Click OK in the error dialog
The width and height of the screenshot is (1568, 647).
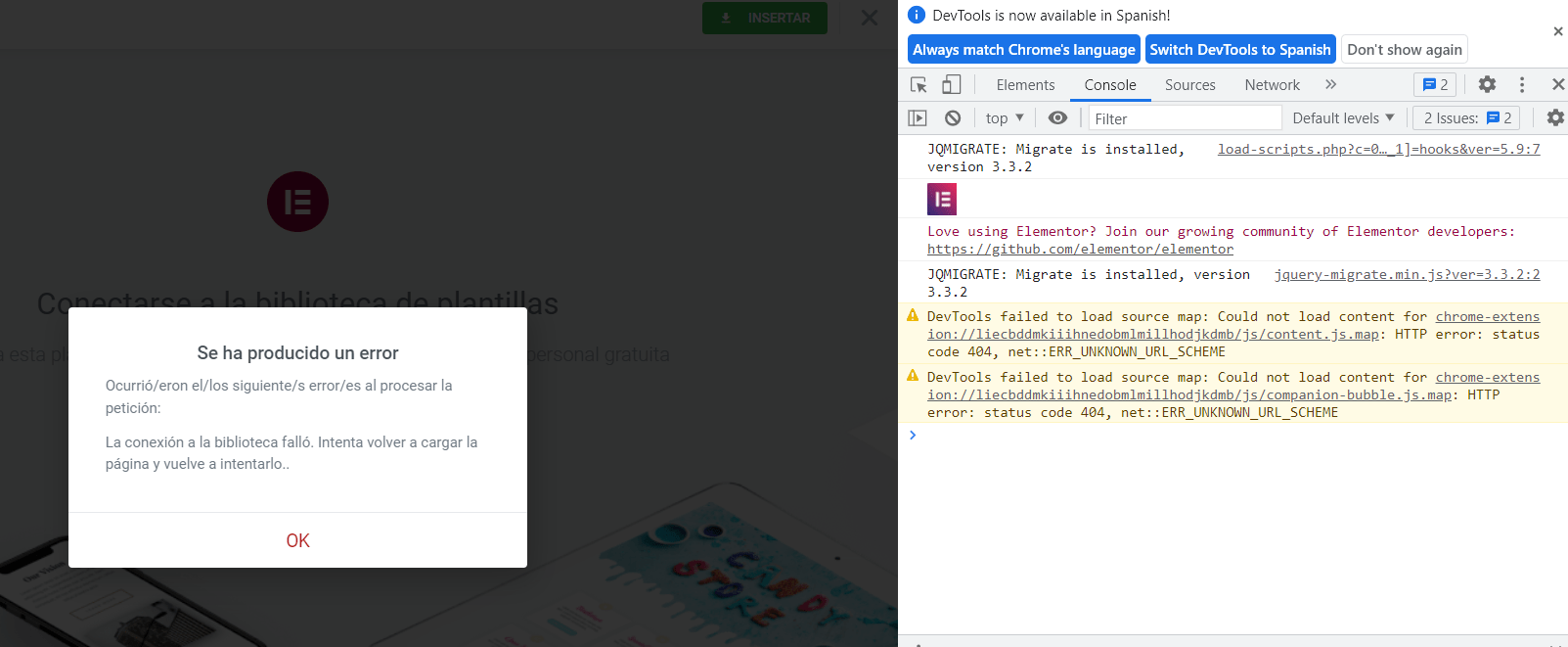pyautogui.click(x=297, y=540)
